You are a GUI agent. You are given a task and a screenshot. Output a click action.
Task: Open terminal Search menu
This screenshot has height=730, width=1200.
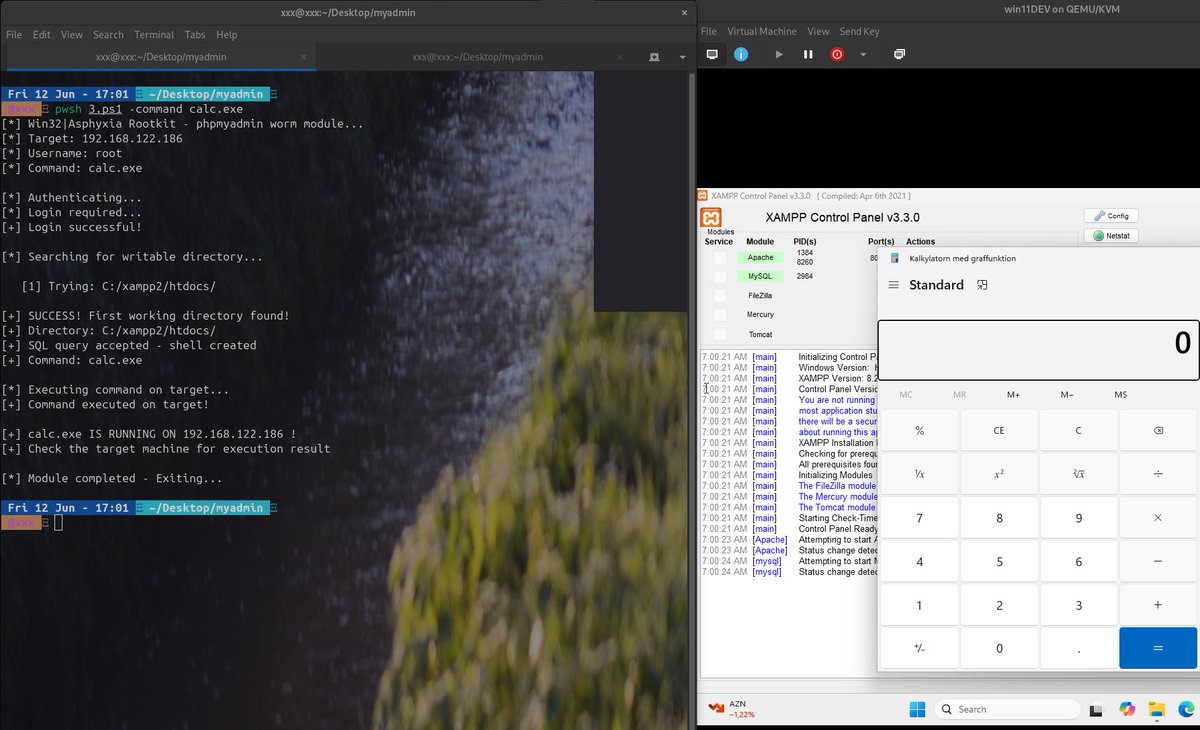point(108,34)
